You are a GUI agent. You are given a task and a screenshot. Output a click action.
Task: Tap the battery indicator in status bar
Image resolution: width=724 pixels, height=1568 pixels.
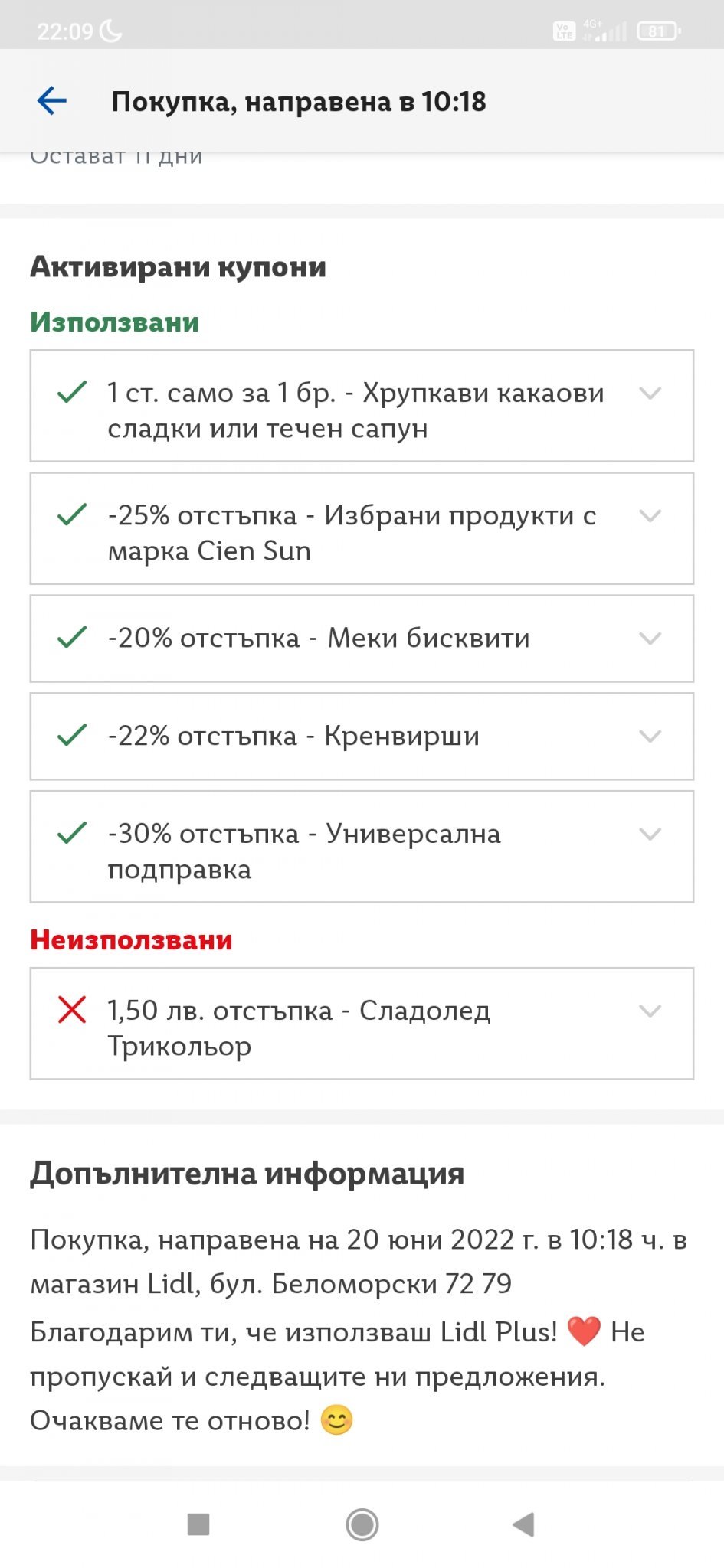pos(658,31)
